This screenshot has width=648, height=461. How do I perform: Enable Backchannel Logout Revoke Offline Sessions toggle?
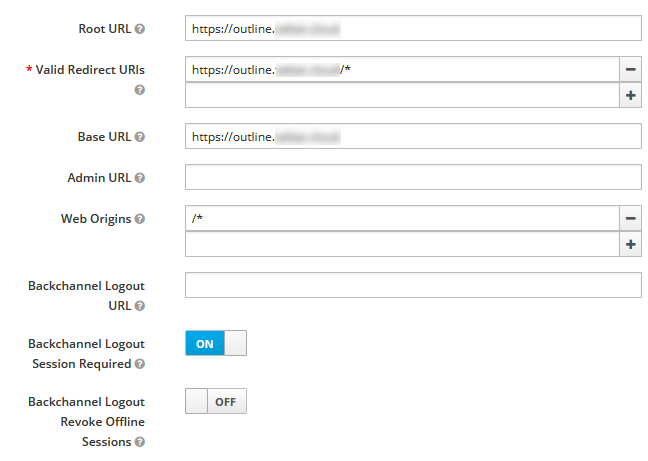(x=216, y=401)
